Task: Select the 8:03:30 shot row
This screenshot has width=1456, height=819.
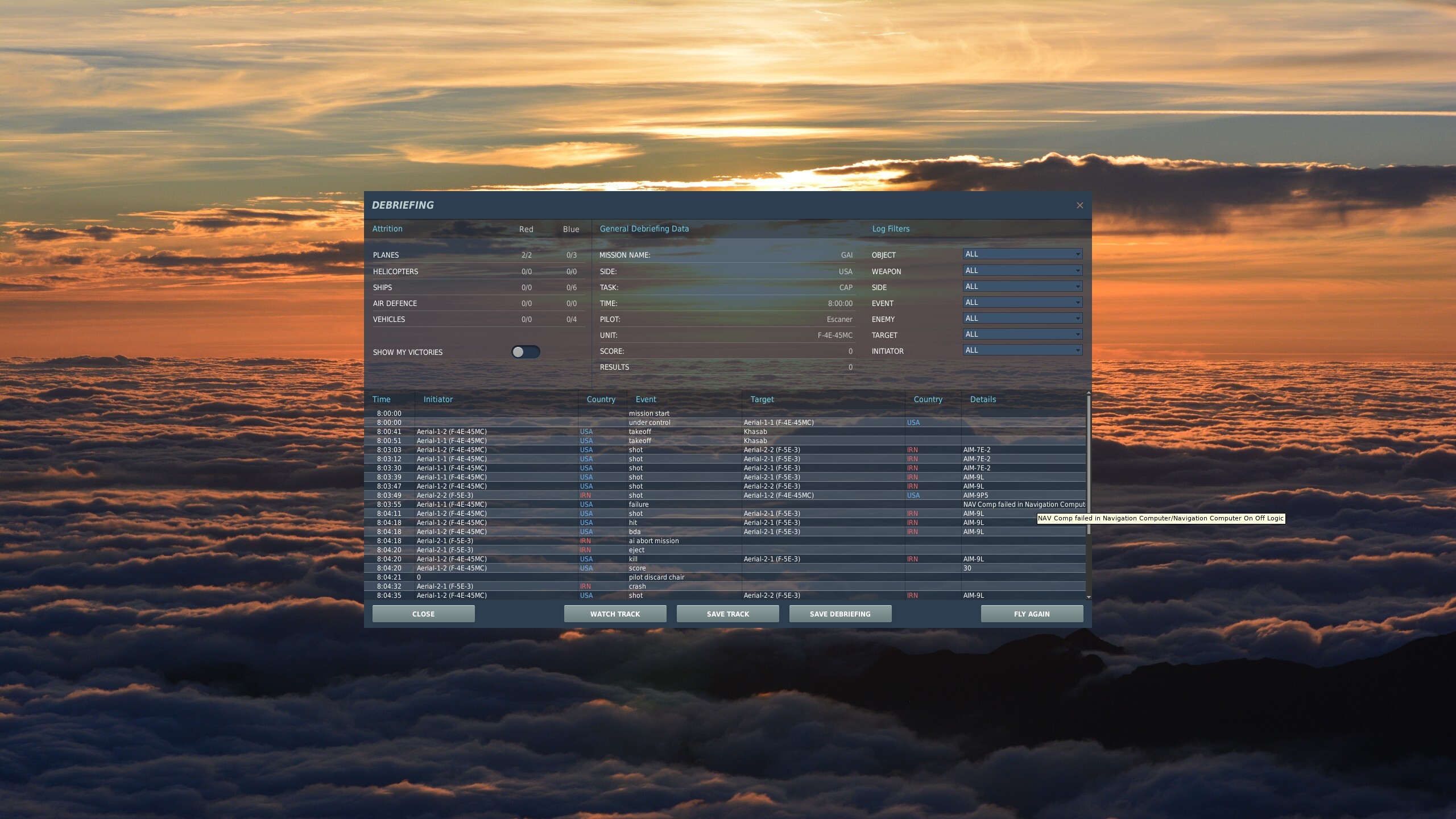Action: pos(725,468)
